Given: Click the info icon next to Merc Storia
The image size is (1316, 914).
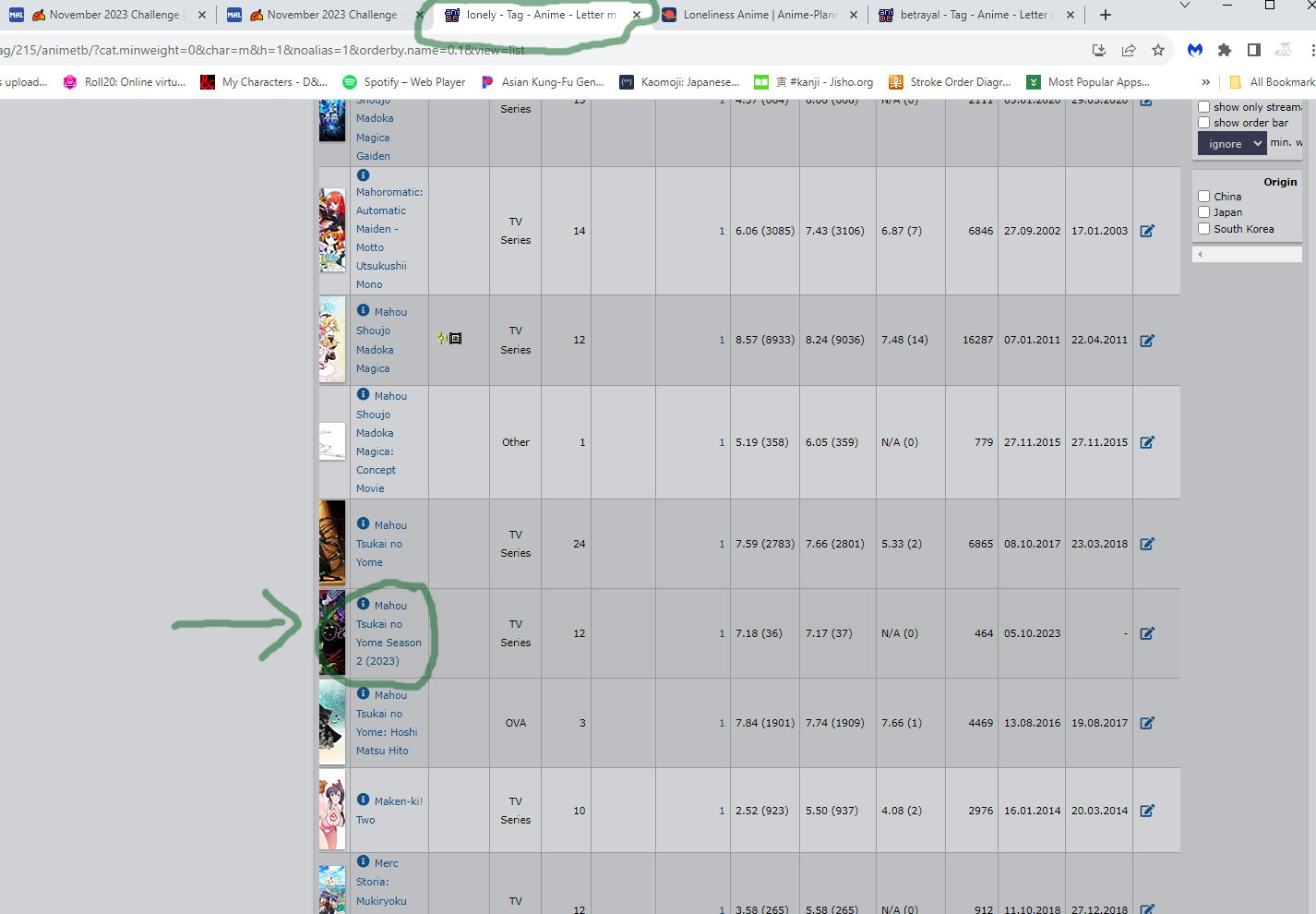Looking at the screenshot, I should coord(364,861).
